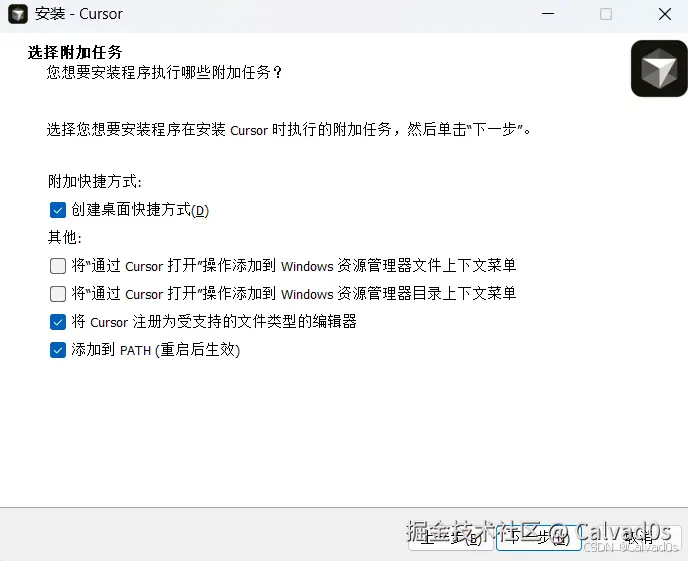Click the Next (下一步) button
The image size is (688, 561).
click(538, 537)
